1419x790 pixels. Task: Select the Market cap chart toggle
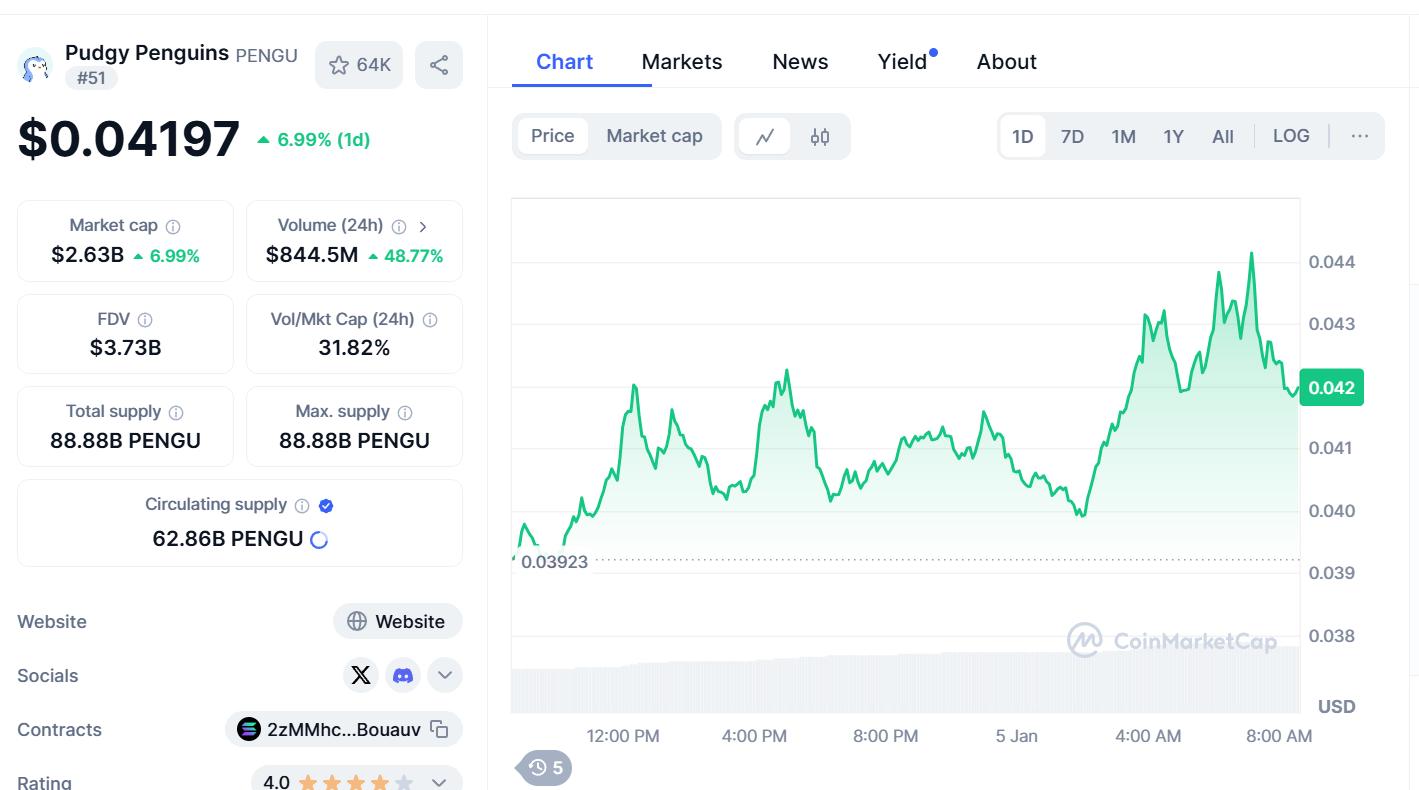[x=654, y=136]
